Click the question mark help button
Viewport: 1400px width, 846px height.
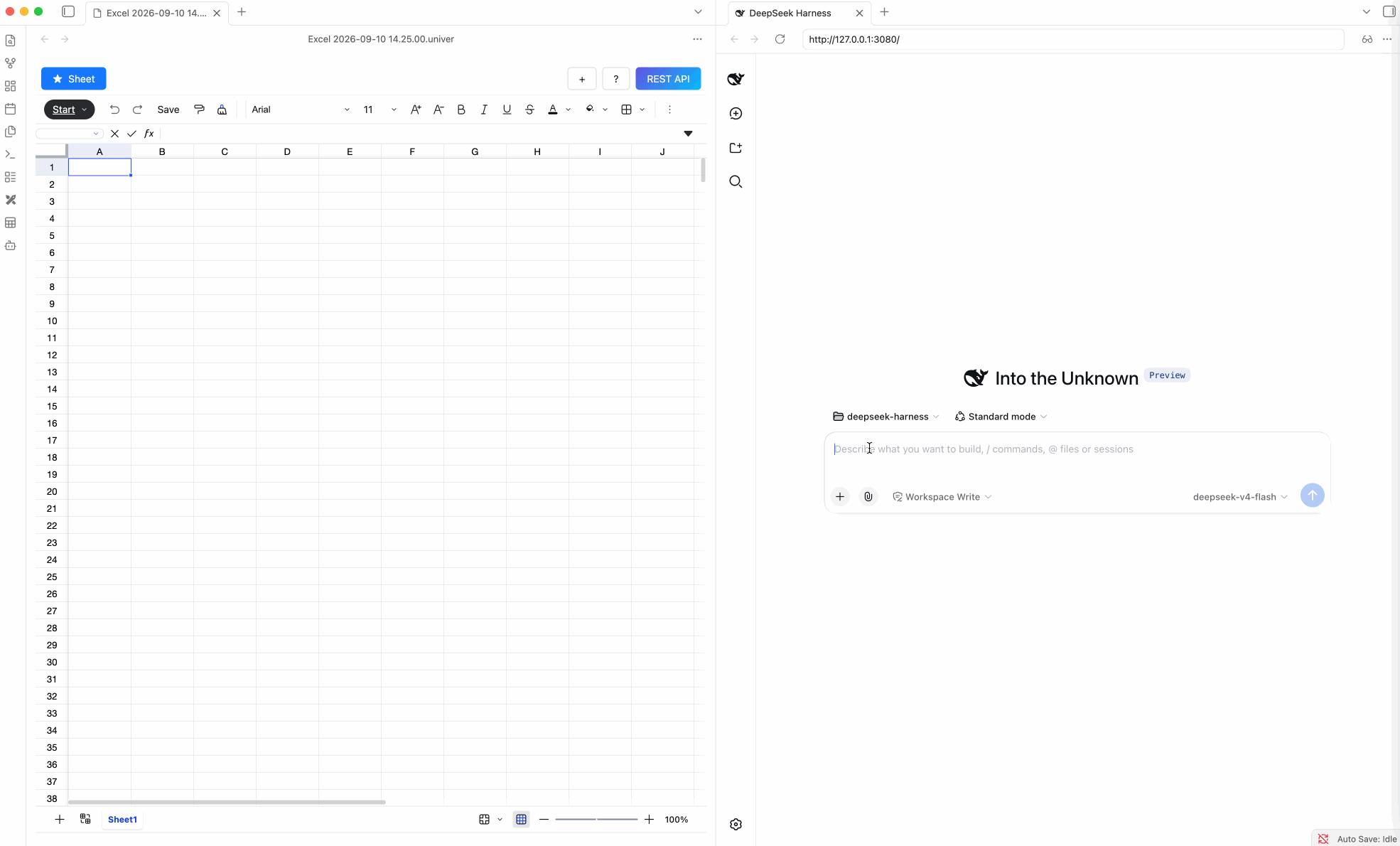click(616, 79)
